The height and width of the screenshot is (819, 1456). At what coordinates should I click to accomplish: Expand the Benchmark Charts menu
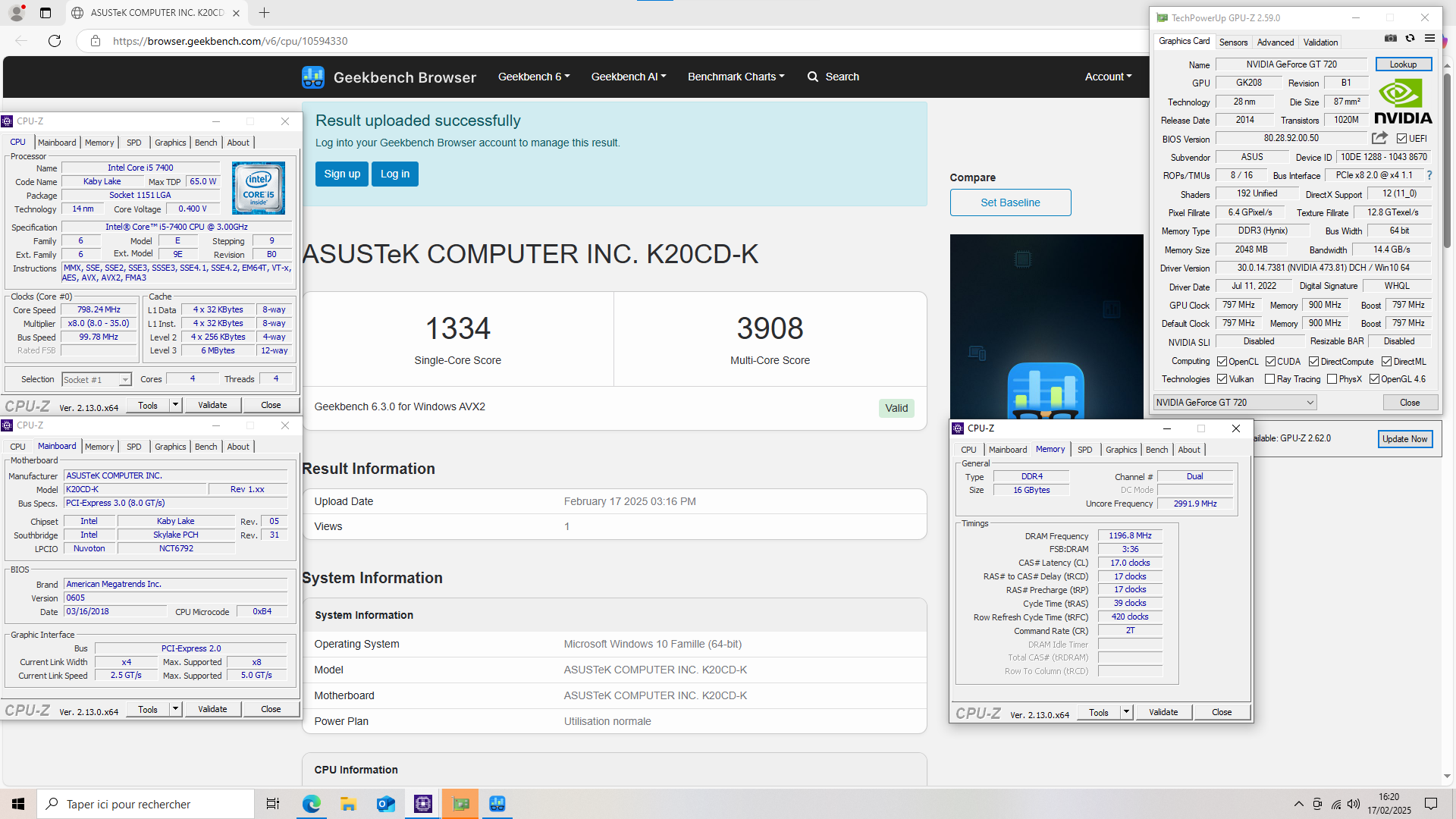(x=736, y=77)
